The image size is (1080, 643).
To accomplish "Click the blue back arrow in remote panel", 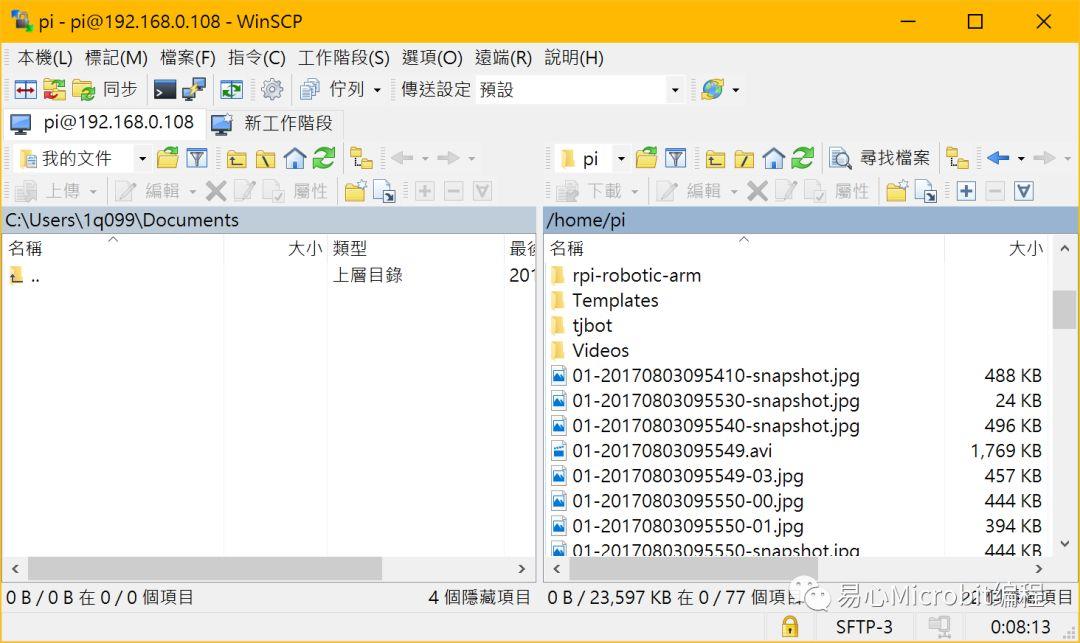I will 997,158.
